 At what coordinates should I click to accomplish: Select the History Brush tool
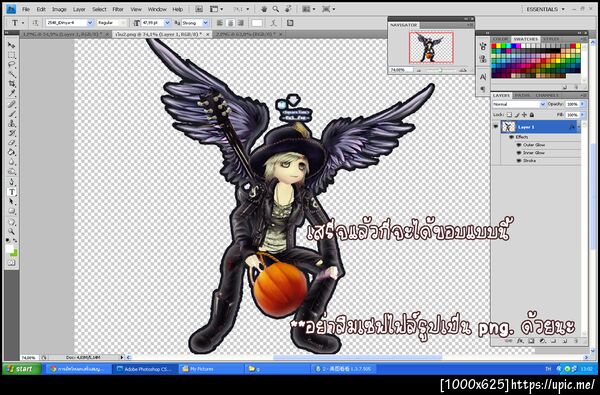click(x=12, y=133)
